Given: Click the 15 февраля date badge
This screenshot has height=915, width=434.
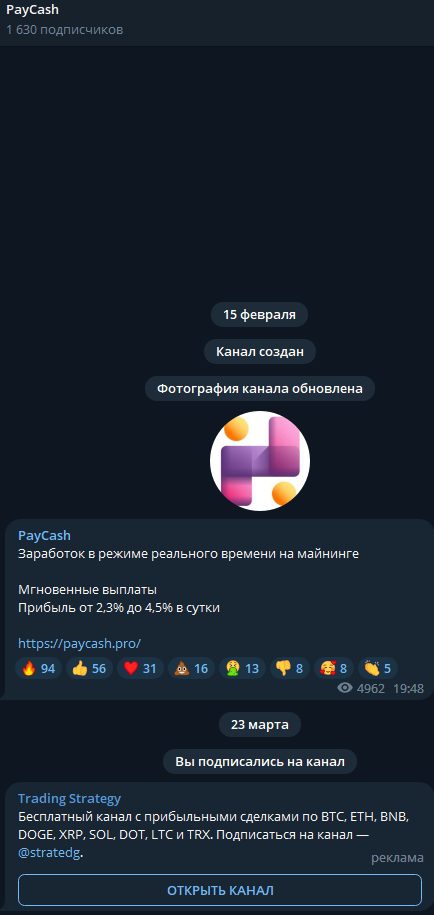Looking at the screenshot, I should 259,315.
